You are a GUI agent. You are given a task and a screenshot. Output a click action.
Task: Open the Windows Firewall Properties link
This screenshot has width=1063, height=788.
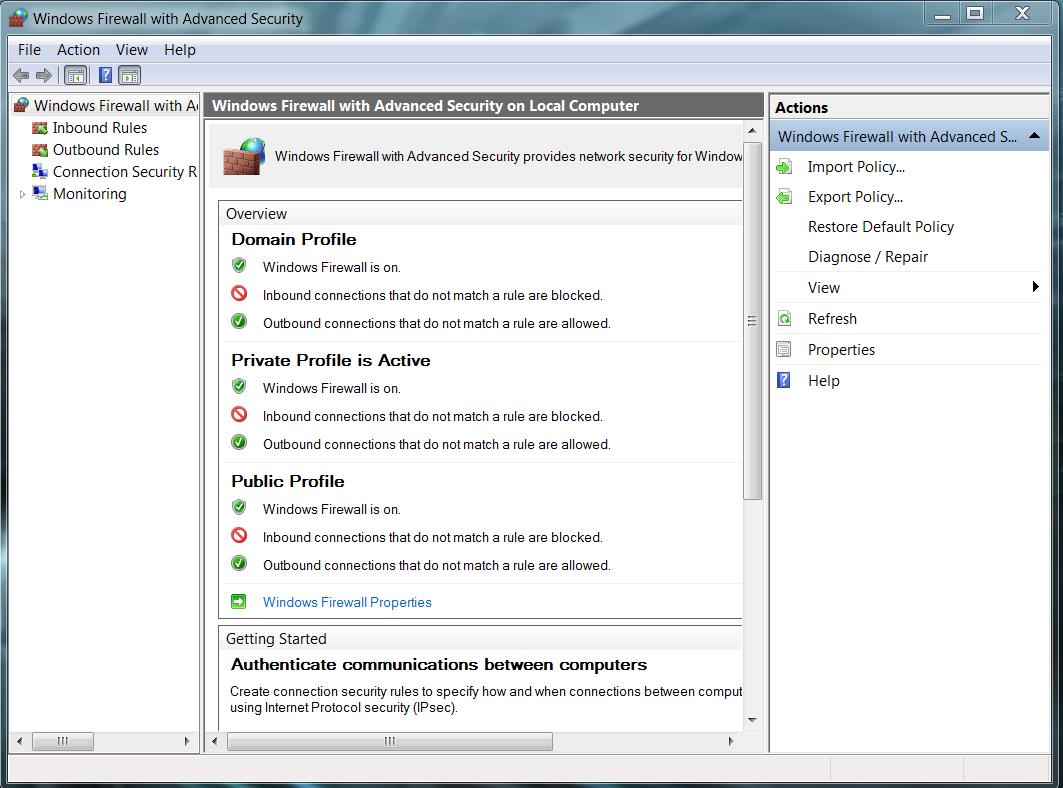click(347, 602)
